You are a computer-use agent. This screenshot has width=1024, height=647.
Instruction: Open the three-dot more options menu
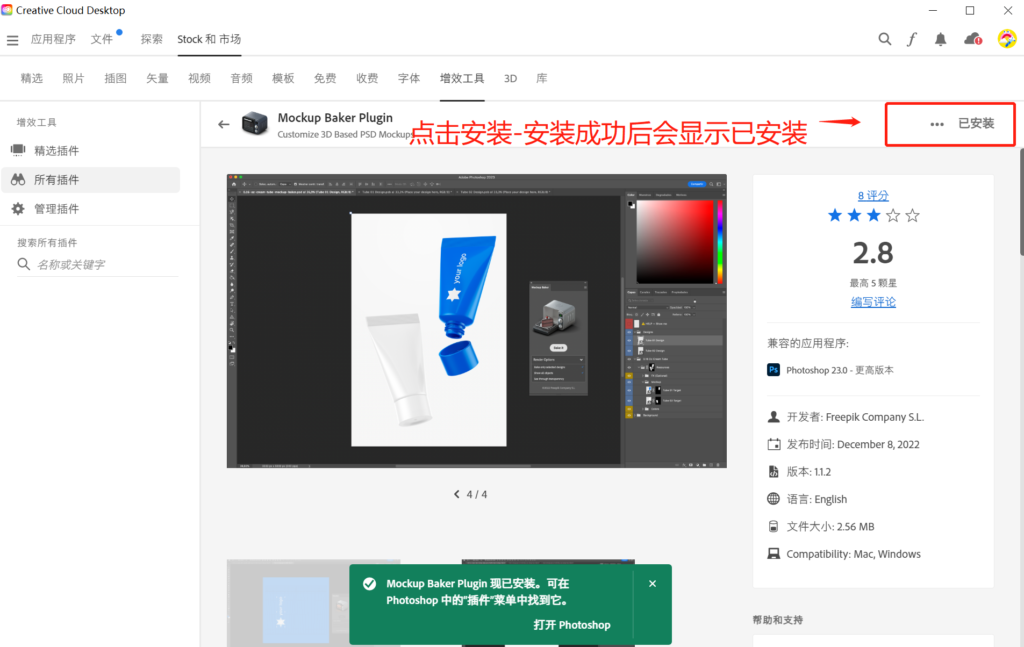[x=937, y=124]
